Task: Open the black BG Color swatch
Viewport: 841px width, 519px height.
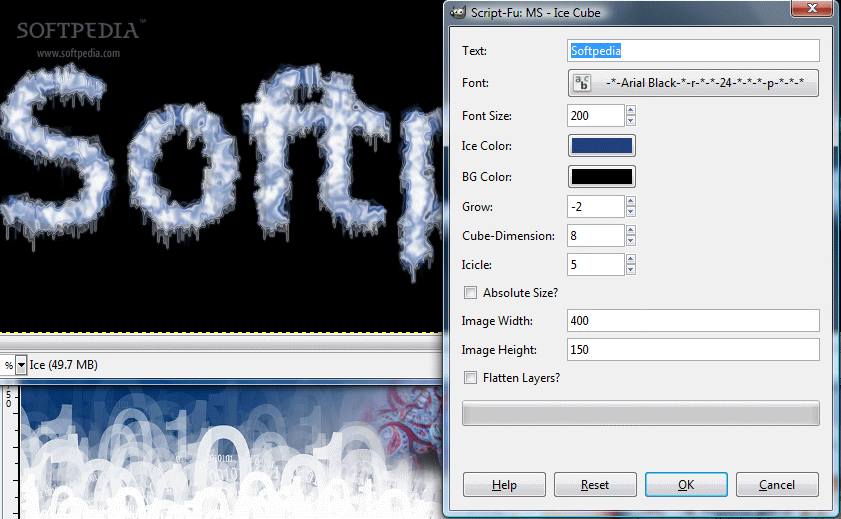Action: tap(602, 177)
